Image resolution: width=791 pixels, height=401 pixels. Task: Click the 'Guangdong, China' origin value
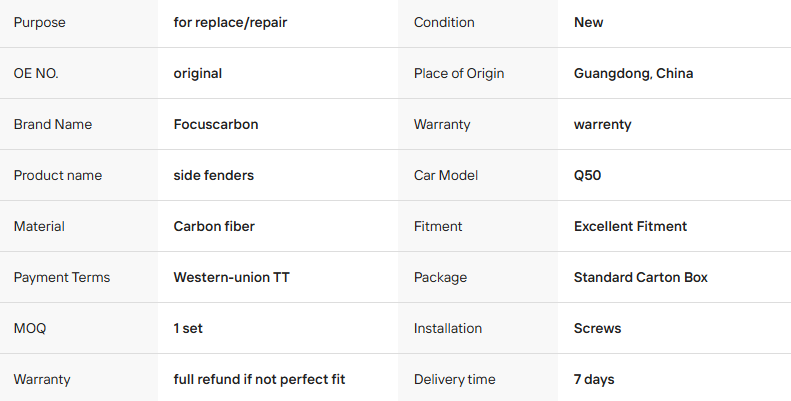633,73
